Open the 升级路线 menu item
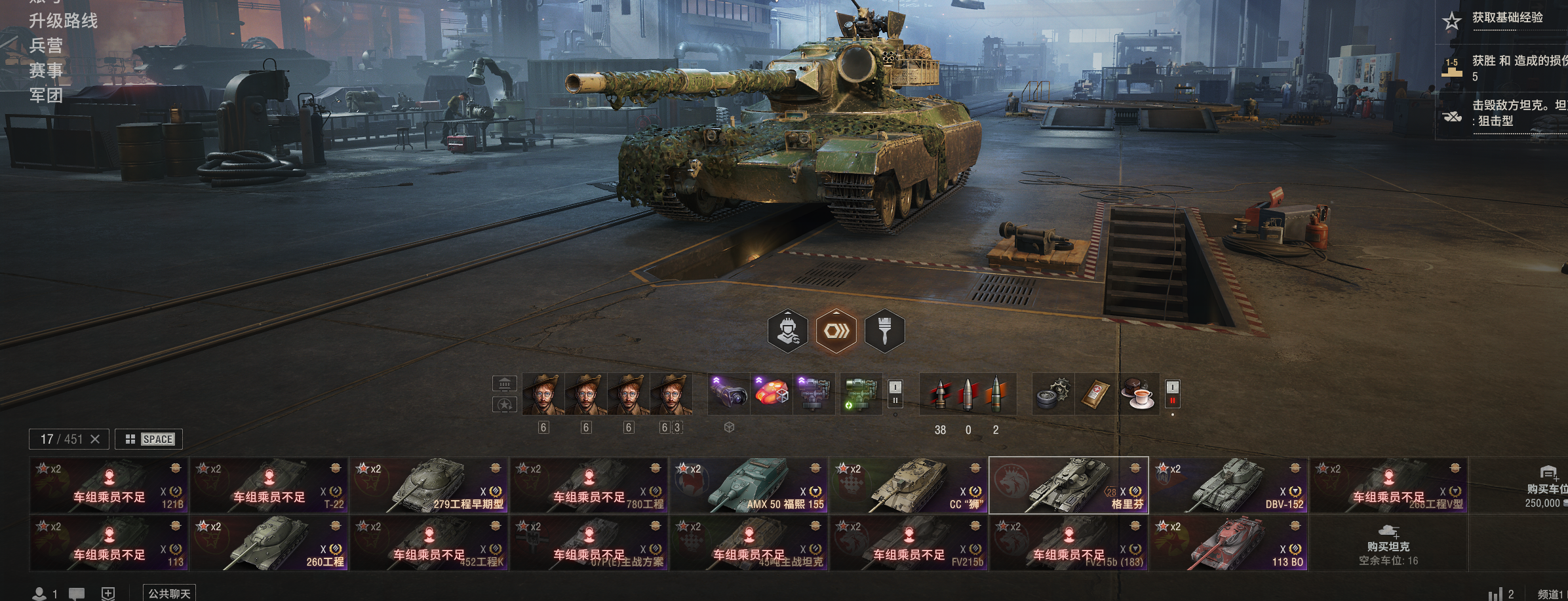Image resolution: width=1568 pixels, height=601 pixels. (x=63, y=21)
